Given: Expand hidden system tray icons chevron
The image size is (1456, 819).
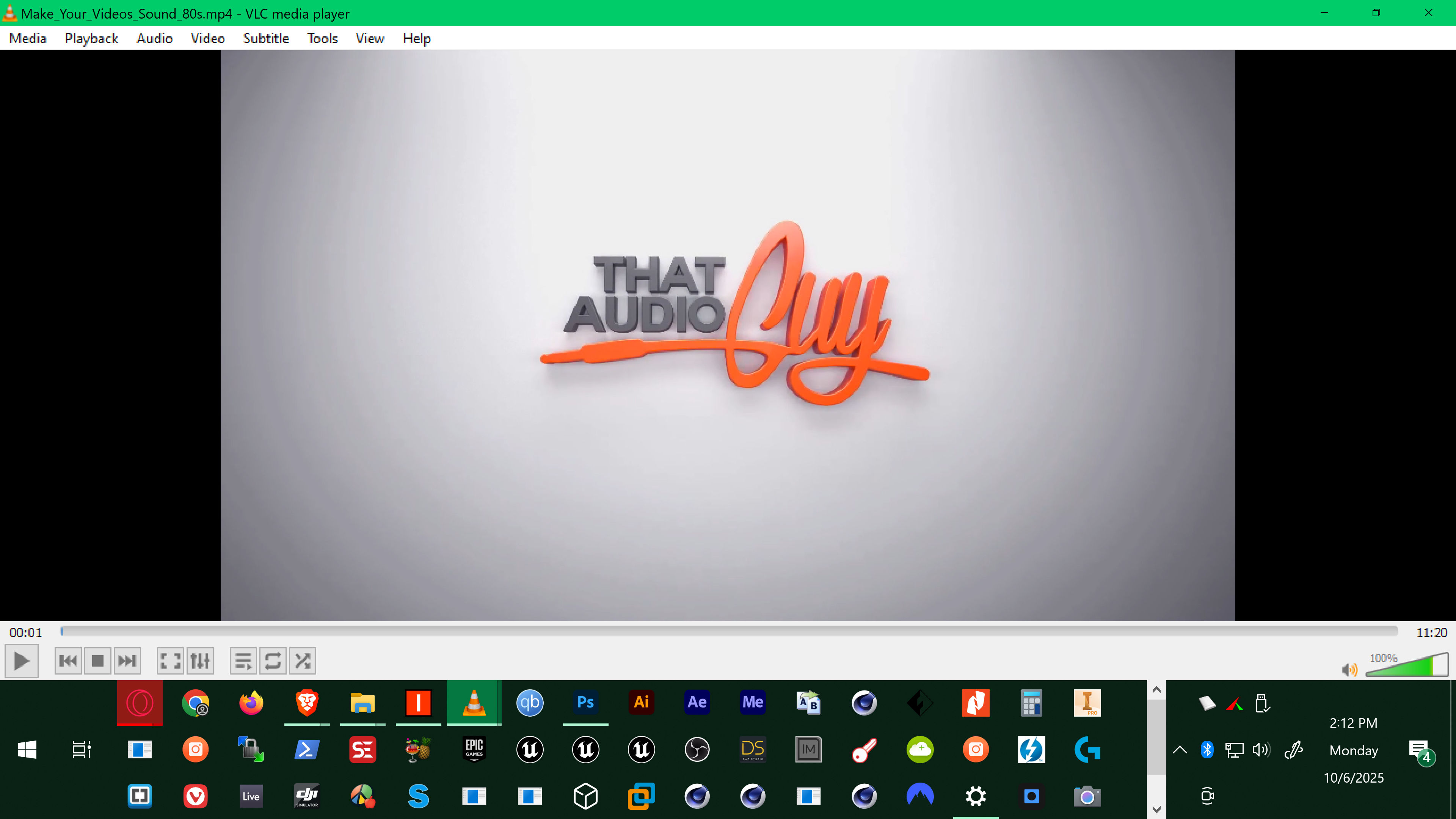Looking at the screenshot, I should pos(1180,750).
